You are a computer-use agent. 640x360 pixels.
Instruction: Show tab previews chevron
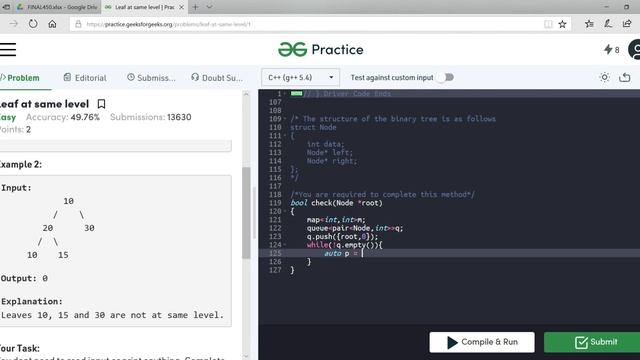point(209,7)
